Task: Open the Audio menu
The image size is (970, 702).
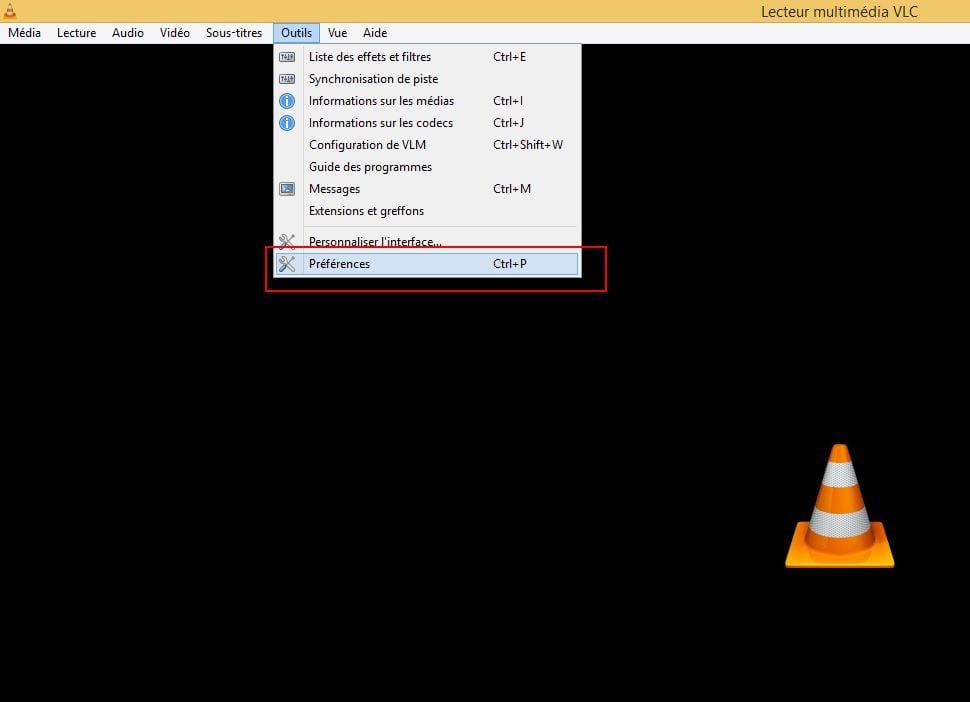Action: 127,33
